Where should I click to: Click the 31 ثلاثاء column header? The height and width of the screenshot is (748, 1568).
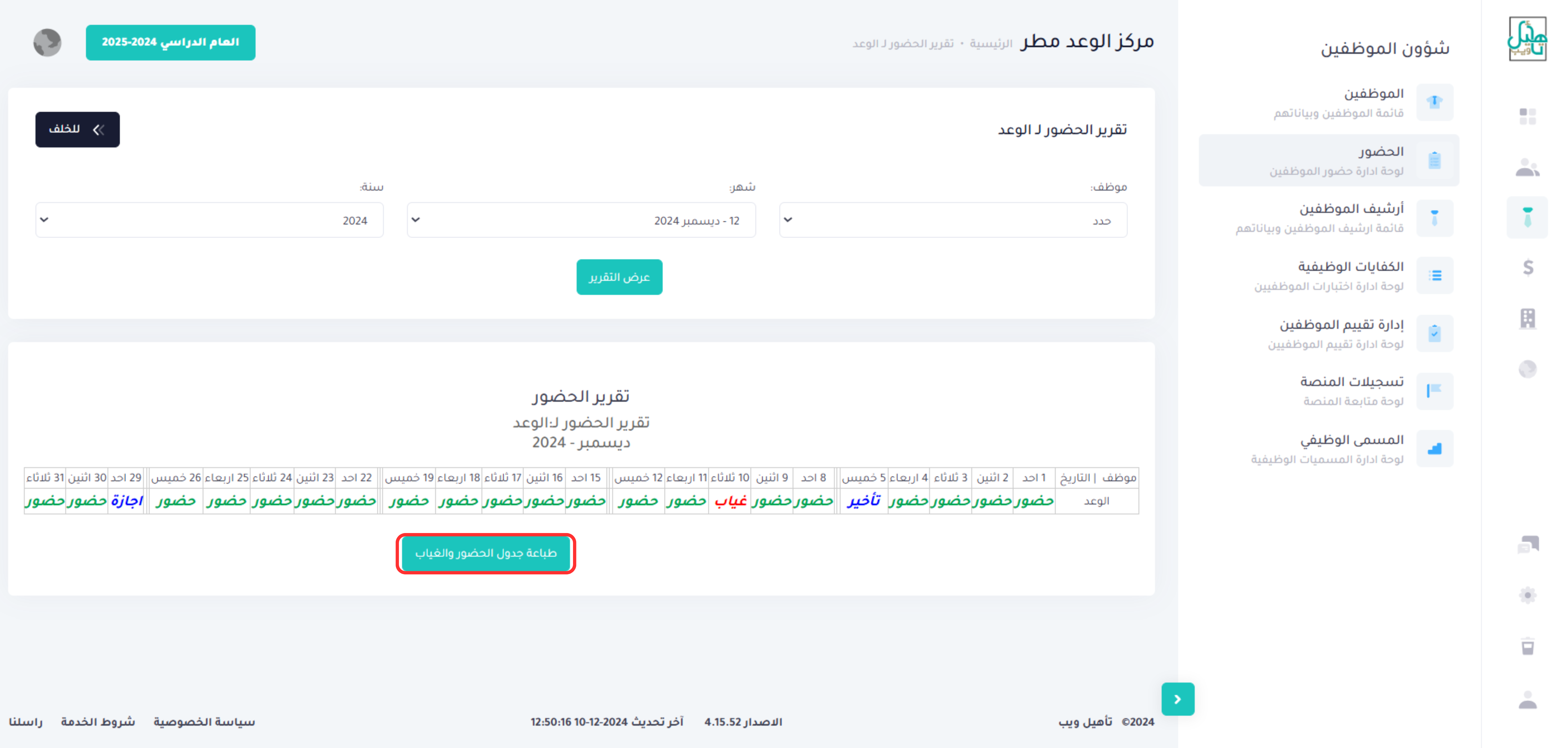tap(45, 478)
